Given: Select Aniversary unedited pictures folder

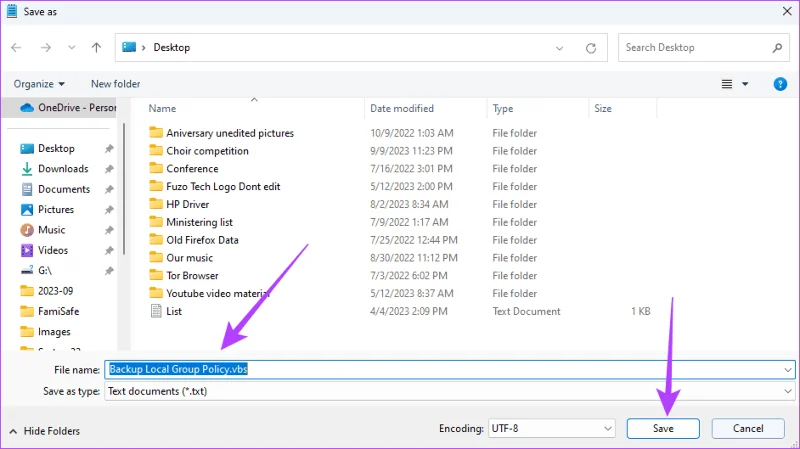Looking at the screenshot, I should (221, 133).
